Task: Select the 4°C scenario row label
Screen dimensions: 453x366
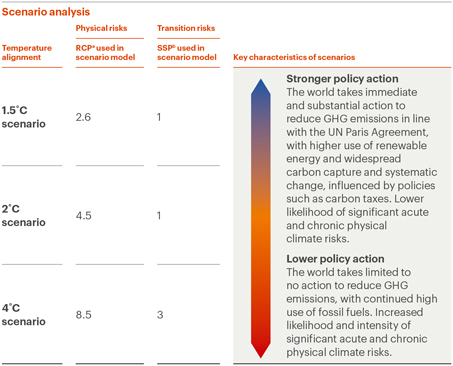Action: click(x=24, y=314)
